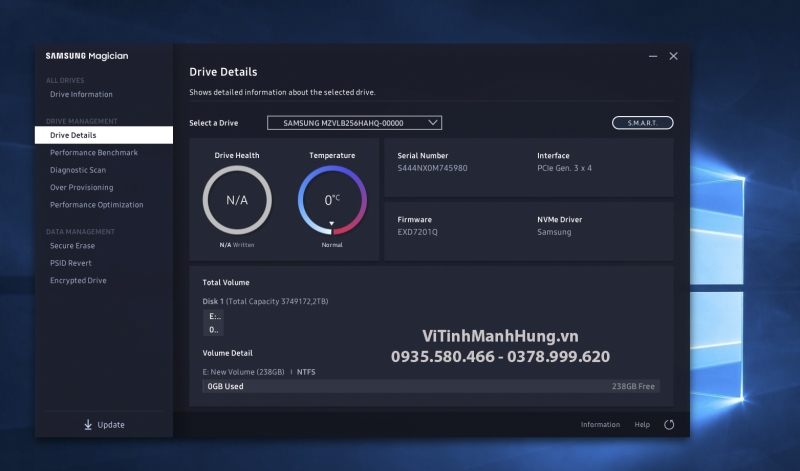Click the Drive Health N/A gauge
Viewport: 800px width, 471px height.
[x=237, y=200]
